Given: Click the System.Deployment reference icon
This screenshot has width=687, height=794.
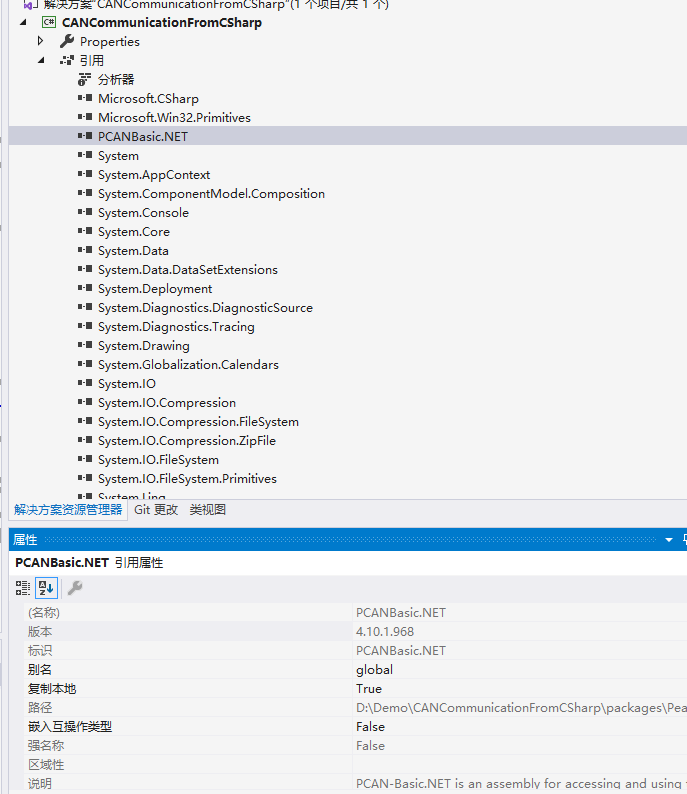Looking at the screenshot, I should pyautogui.click(x=85, y=288).
